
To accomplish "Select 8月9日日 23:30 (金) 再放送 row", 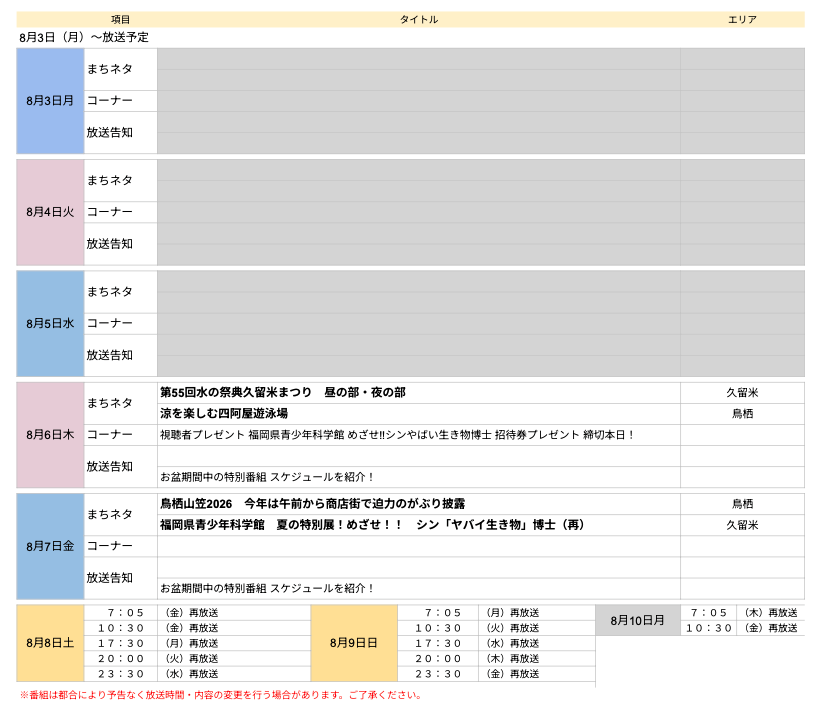I will [x=496, y=674].
